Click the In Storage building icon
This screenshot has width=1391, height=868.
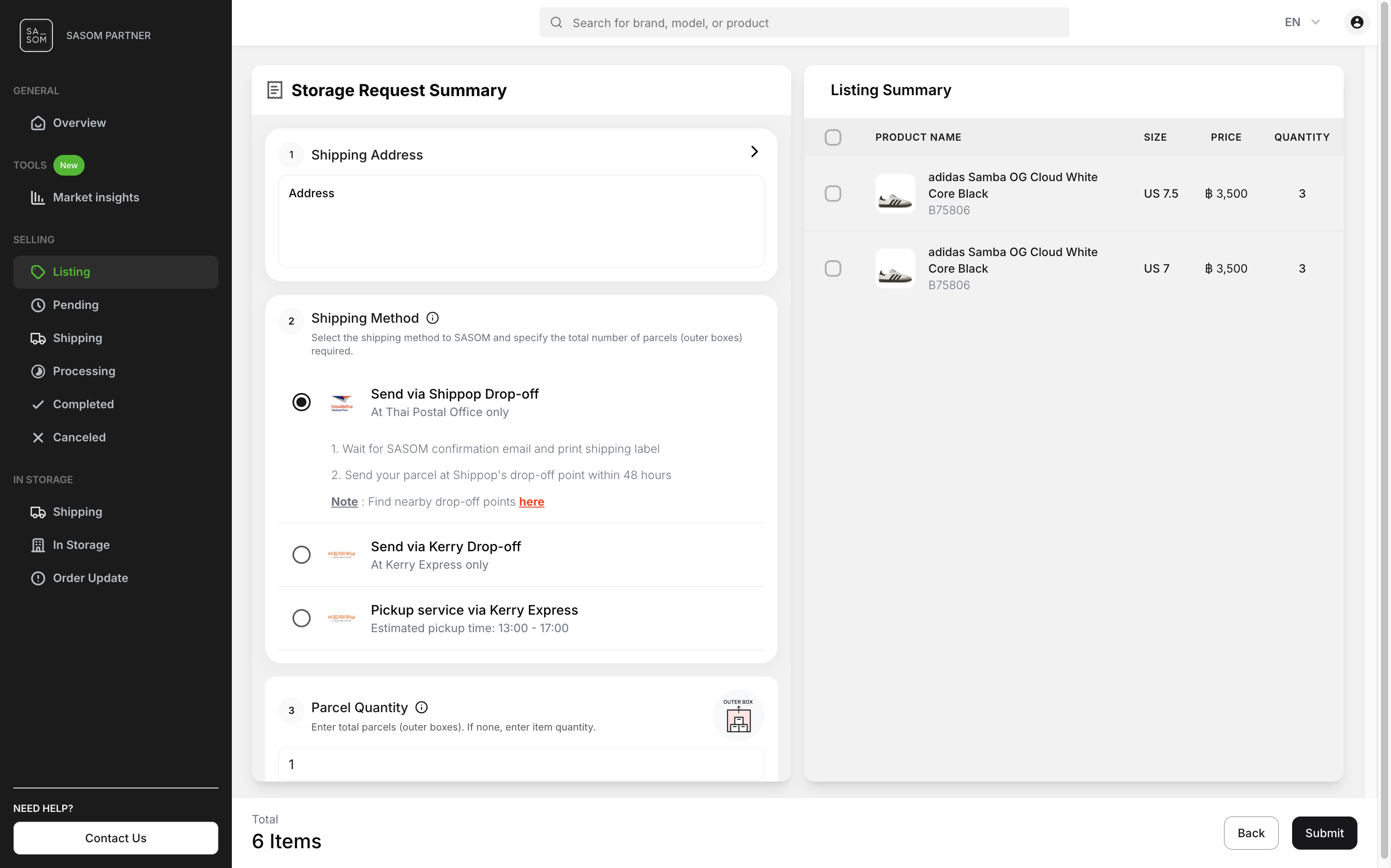point(38,545)
